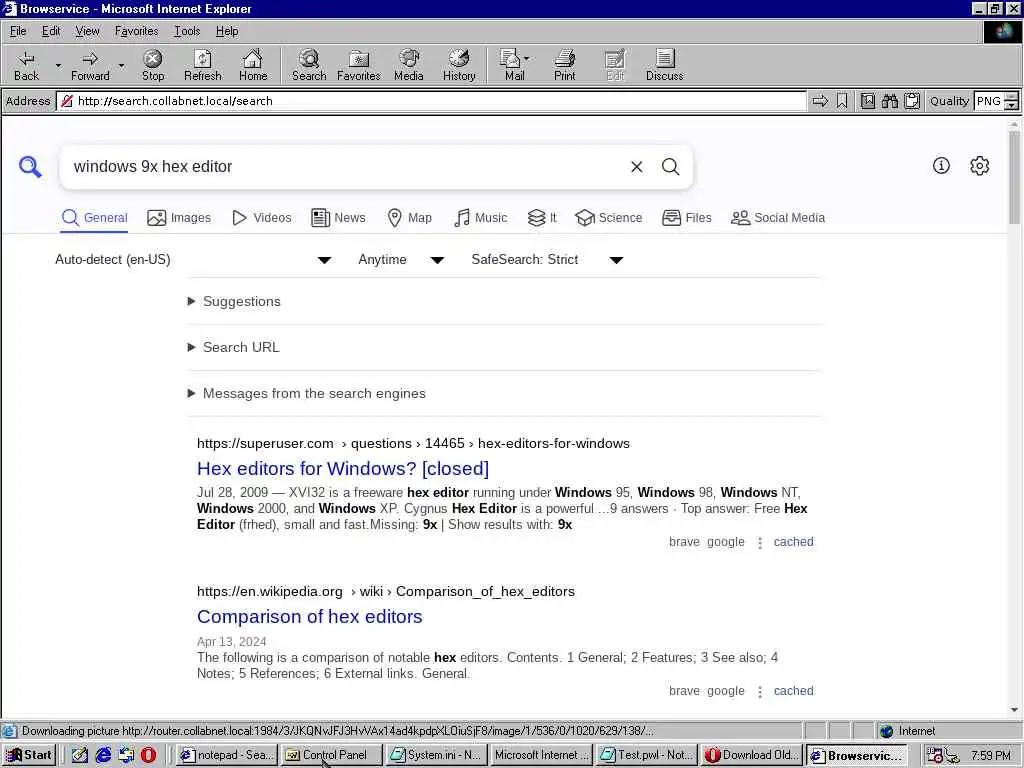Open the Media toolbar button

[x=409, y=65]
